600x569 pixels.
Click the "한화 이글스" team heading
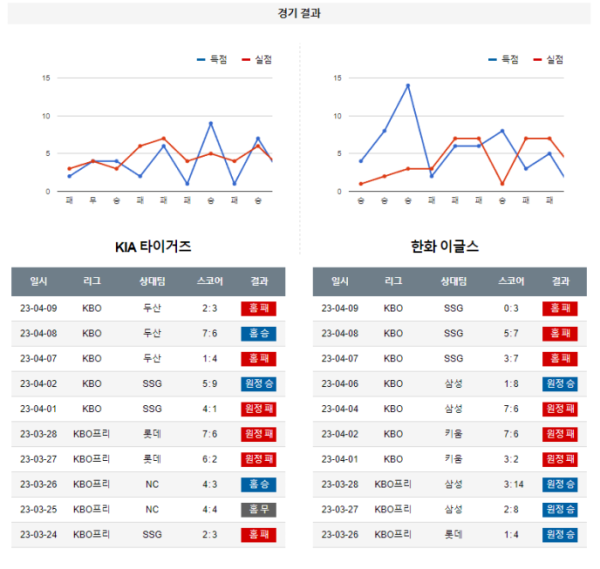[x=445, y=246]
